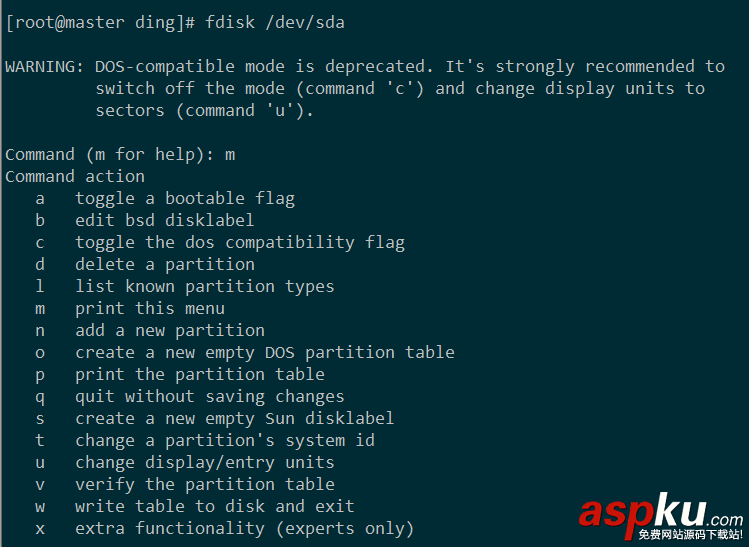Click the 'change display/entry units' entry
This screenshot has height=547, width=749.
coord(205,462)
